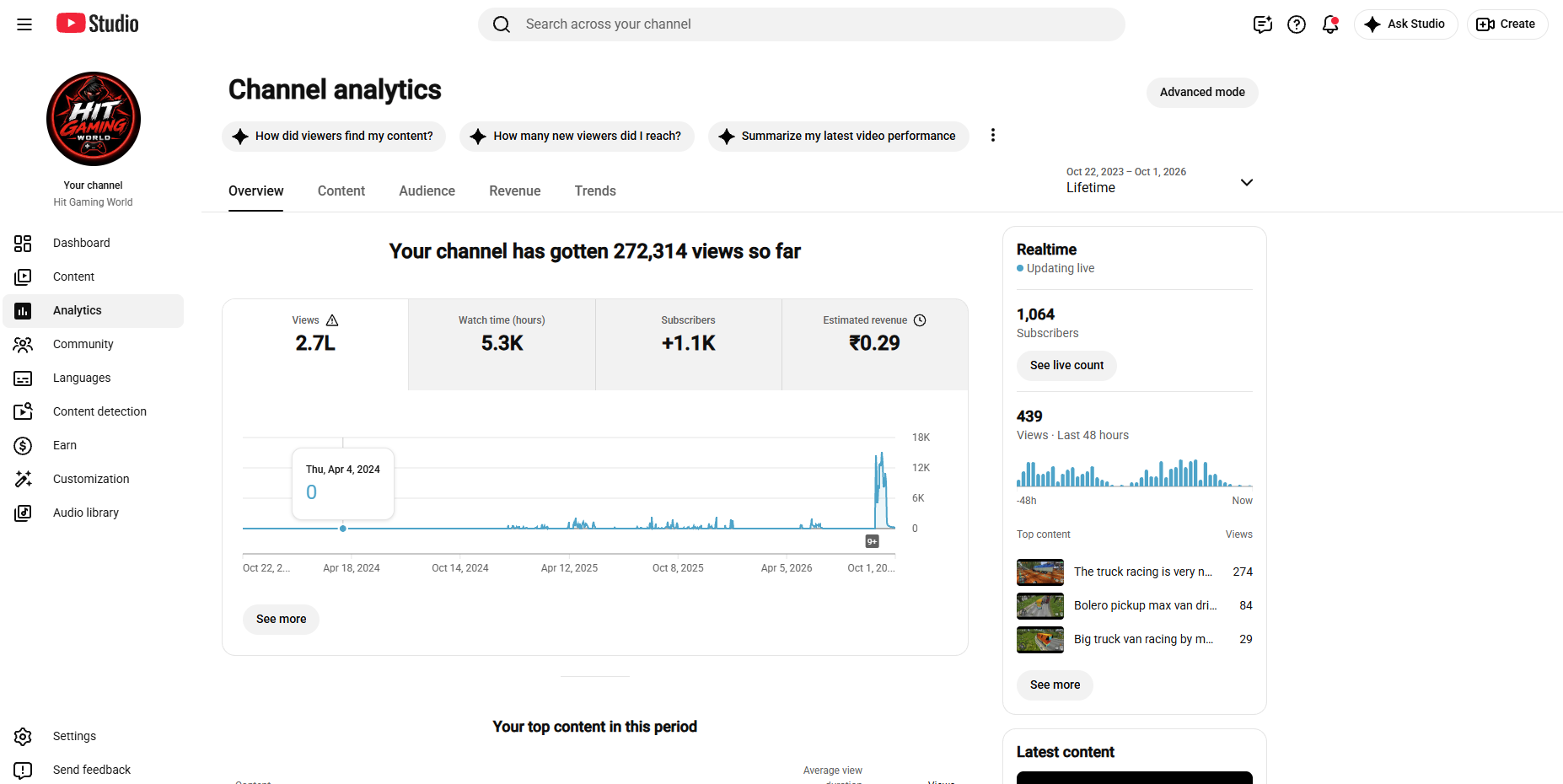Viewport: 1563px width, 784px height.
Task: Open Audio library in the sidebar
Action: (94, 513)
